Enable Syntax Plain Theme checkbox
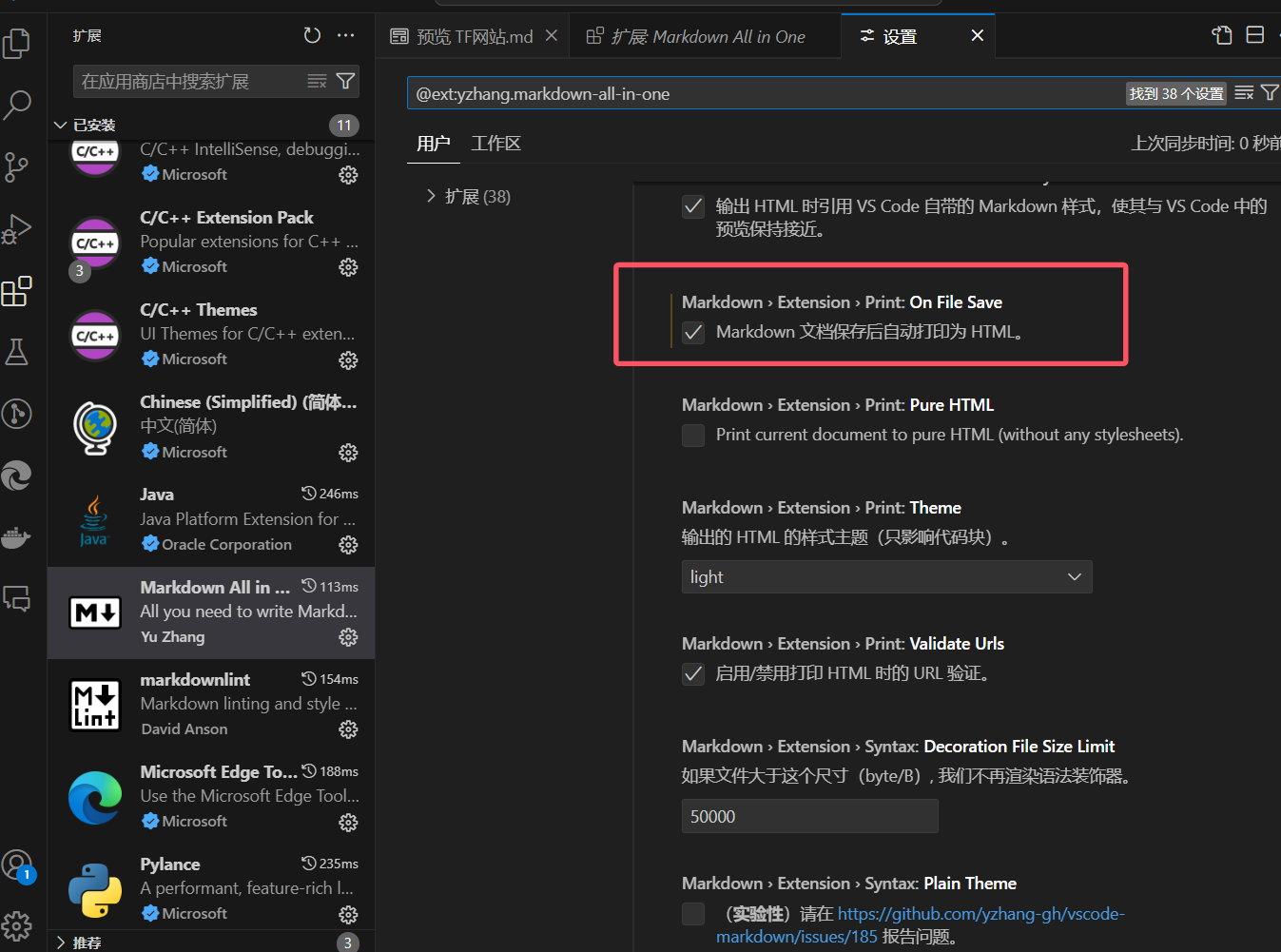 693,914
